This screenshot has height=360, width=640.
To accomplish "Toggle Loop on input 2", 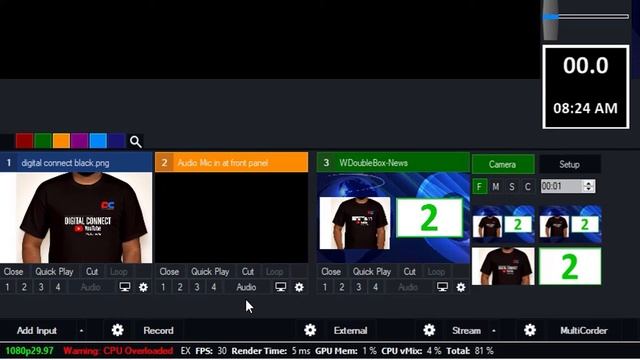I will point(275,272).
